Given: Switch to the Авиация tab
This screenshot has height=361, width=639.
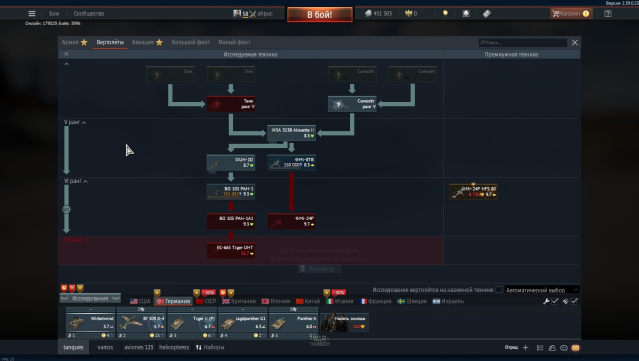Looking at the screenshot, I should pos(147,42).
